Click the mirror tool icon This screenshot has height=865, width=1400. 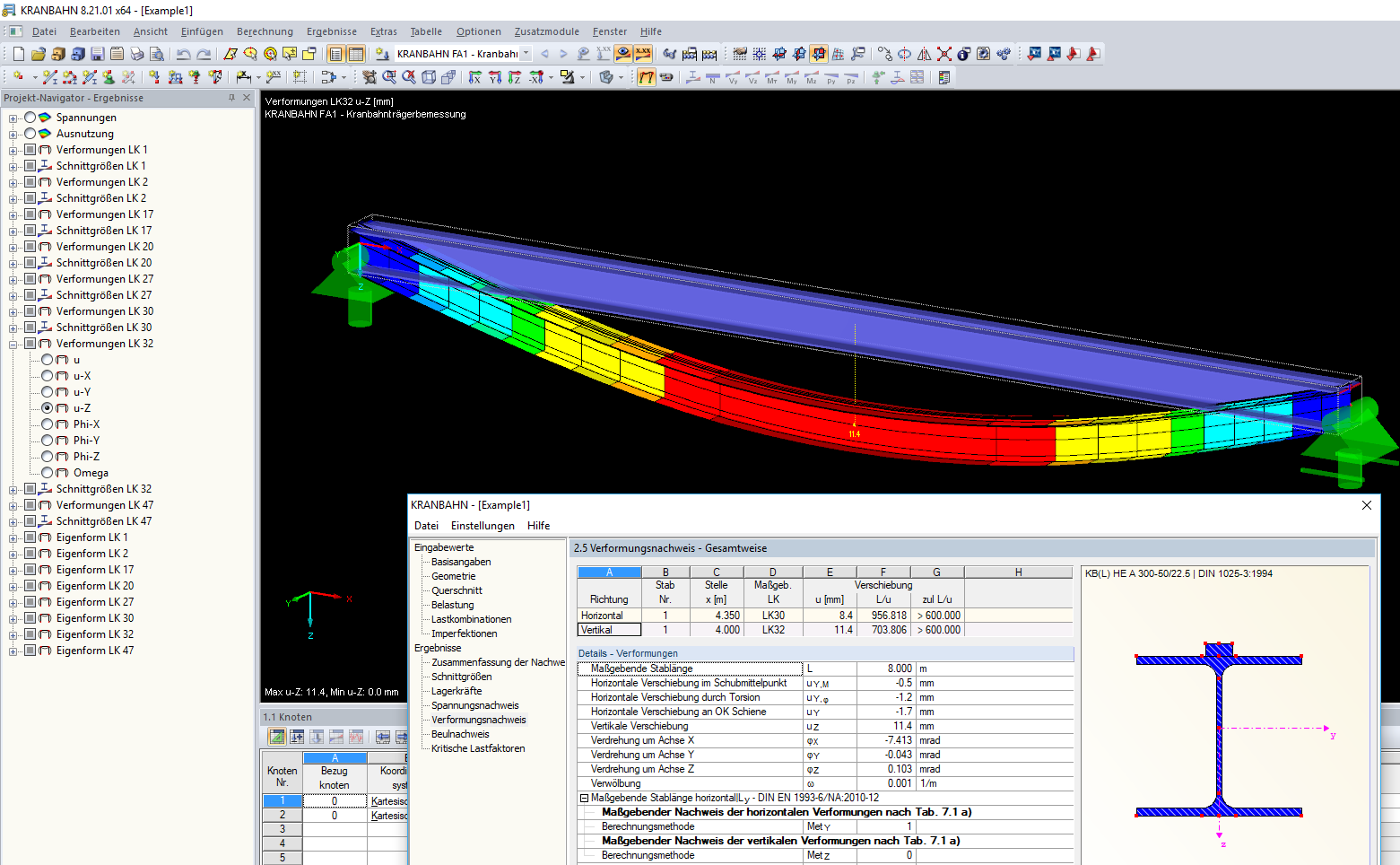(924, 54)
